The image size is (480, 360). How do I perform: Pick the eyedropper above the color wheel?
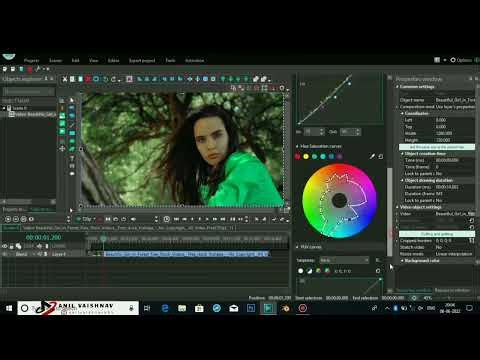[x=372, y=156]
